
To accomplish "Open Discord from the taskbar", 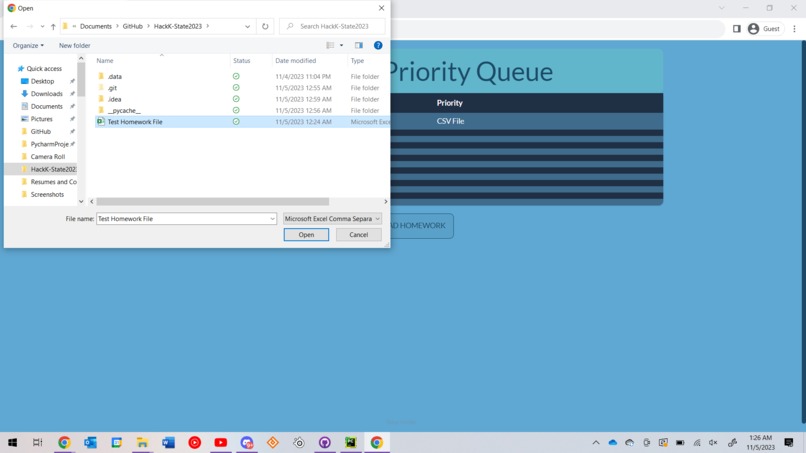I will (247, 442).
